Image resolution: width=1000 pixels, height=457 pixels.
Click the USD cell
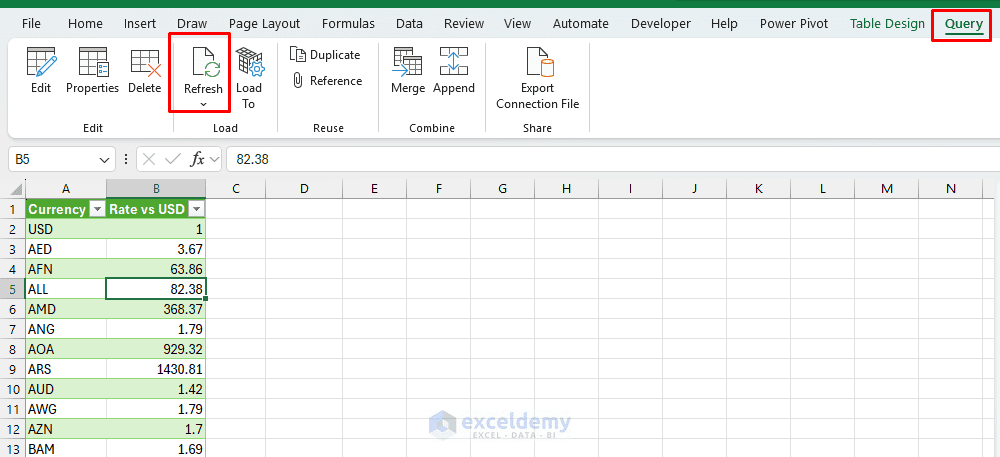coord(66,229)
